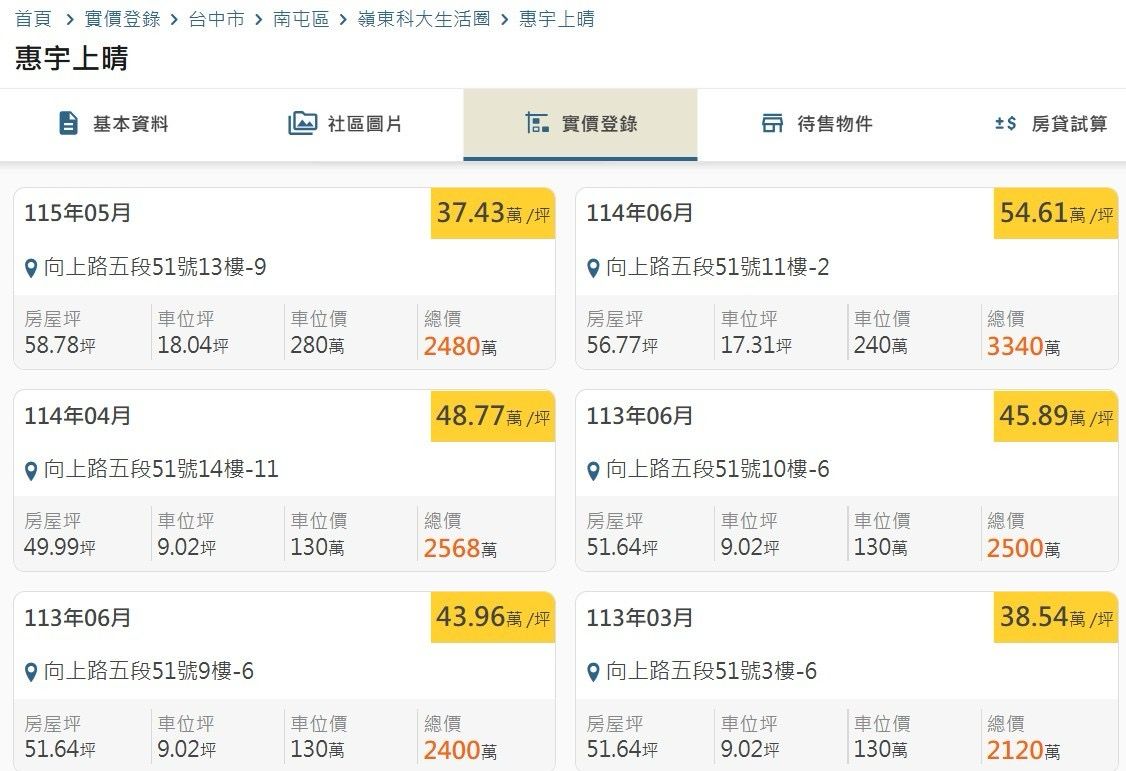
Task: Select the 37.43萬/坪 price badge
Action: pyautogui.click(x=493, y=213)
